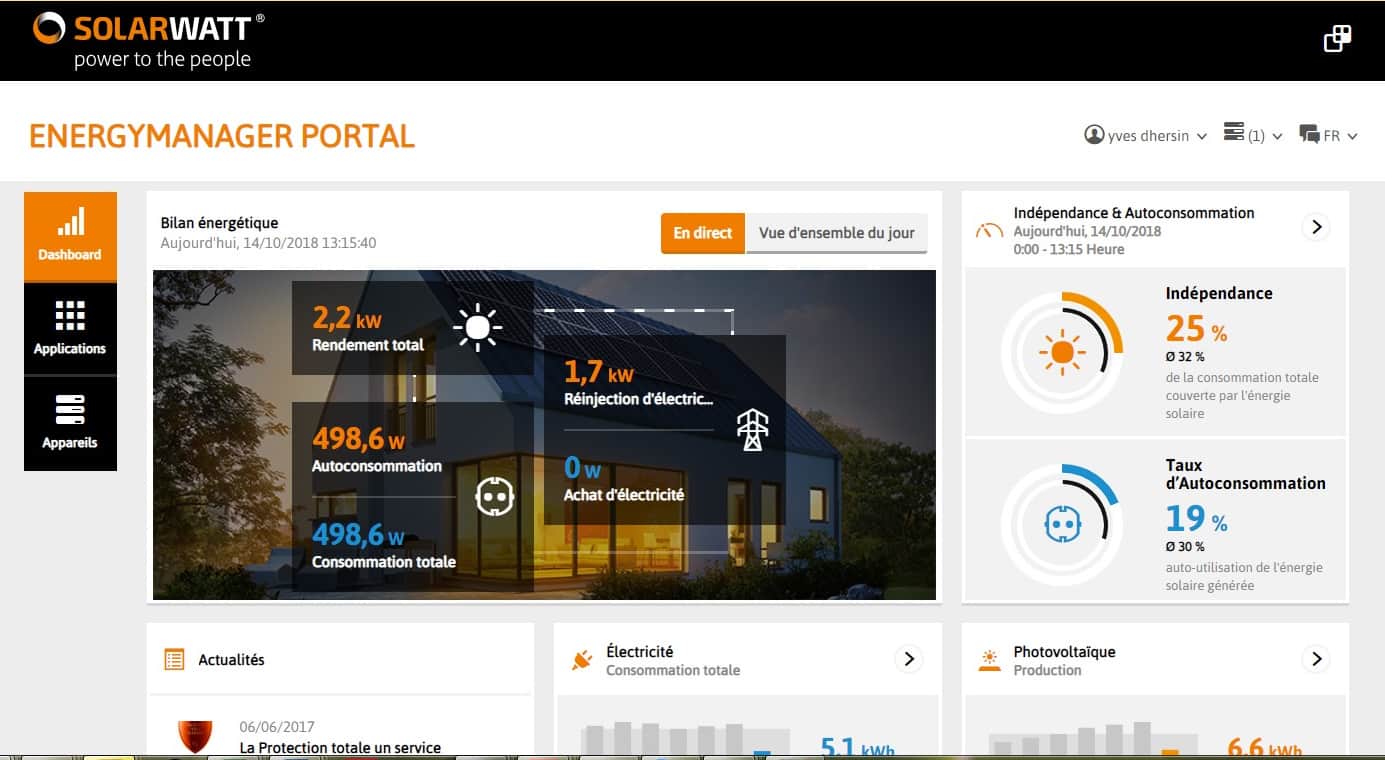The width and height of the screenshot is (1385, 760).
Task: Click the sun icon beside Rendement total
Action: tap(477, 327)
